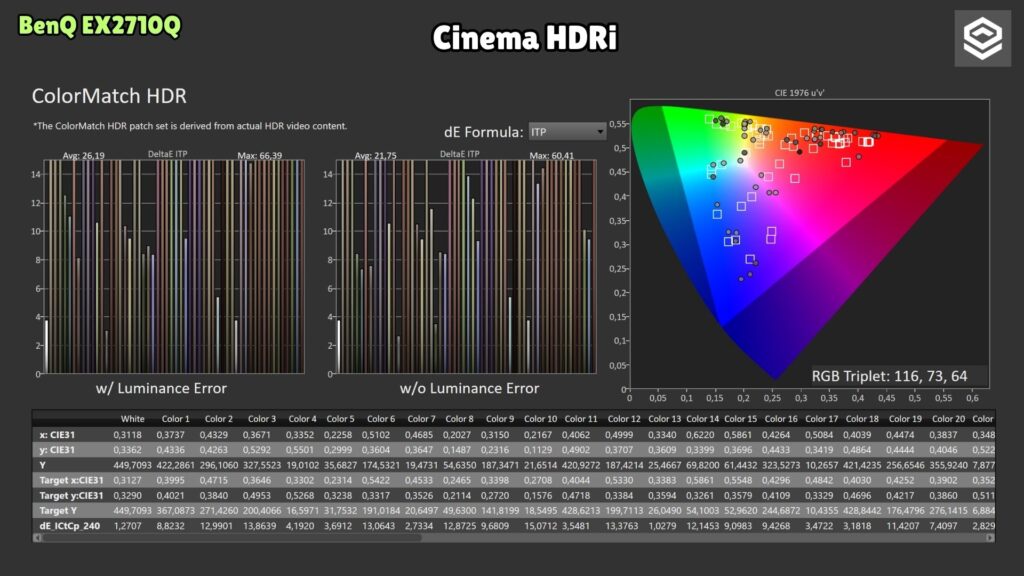Click the 'Target y:CIE31' row label
The width and height of the screenshot is (1024, 576).
click(x=71, y=495)
